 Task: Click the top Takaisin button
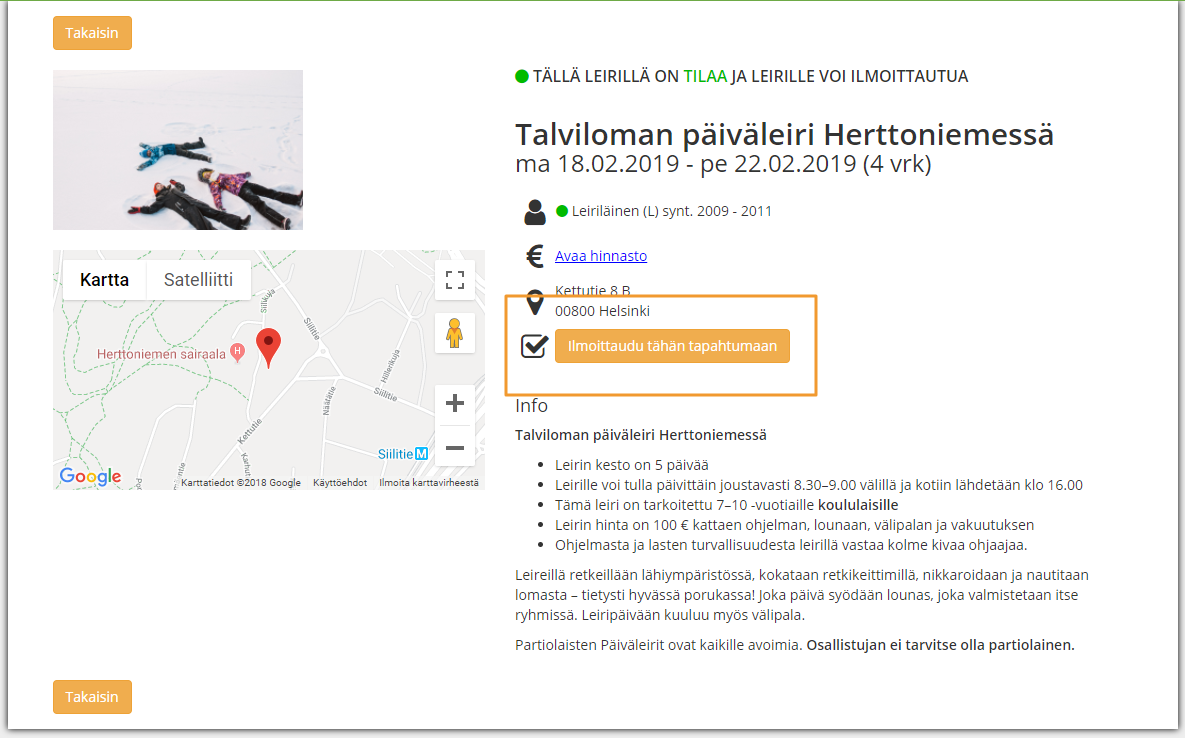tap(92, 33)
